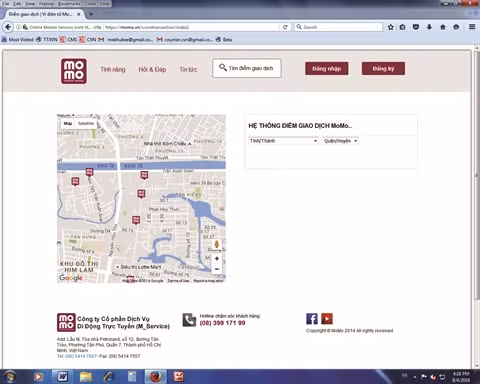Switch to Firefox in the taskbar

[x=155, y=377]
